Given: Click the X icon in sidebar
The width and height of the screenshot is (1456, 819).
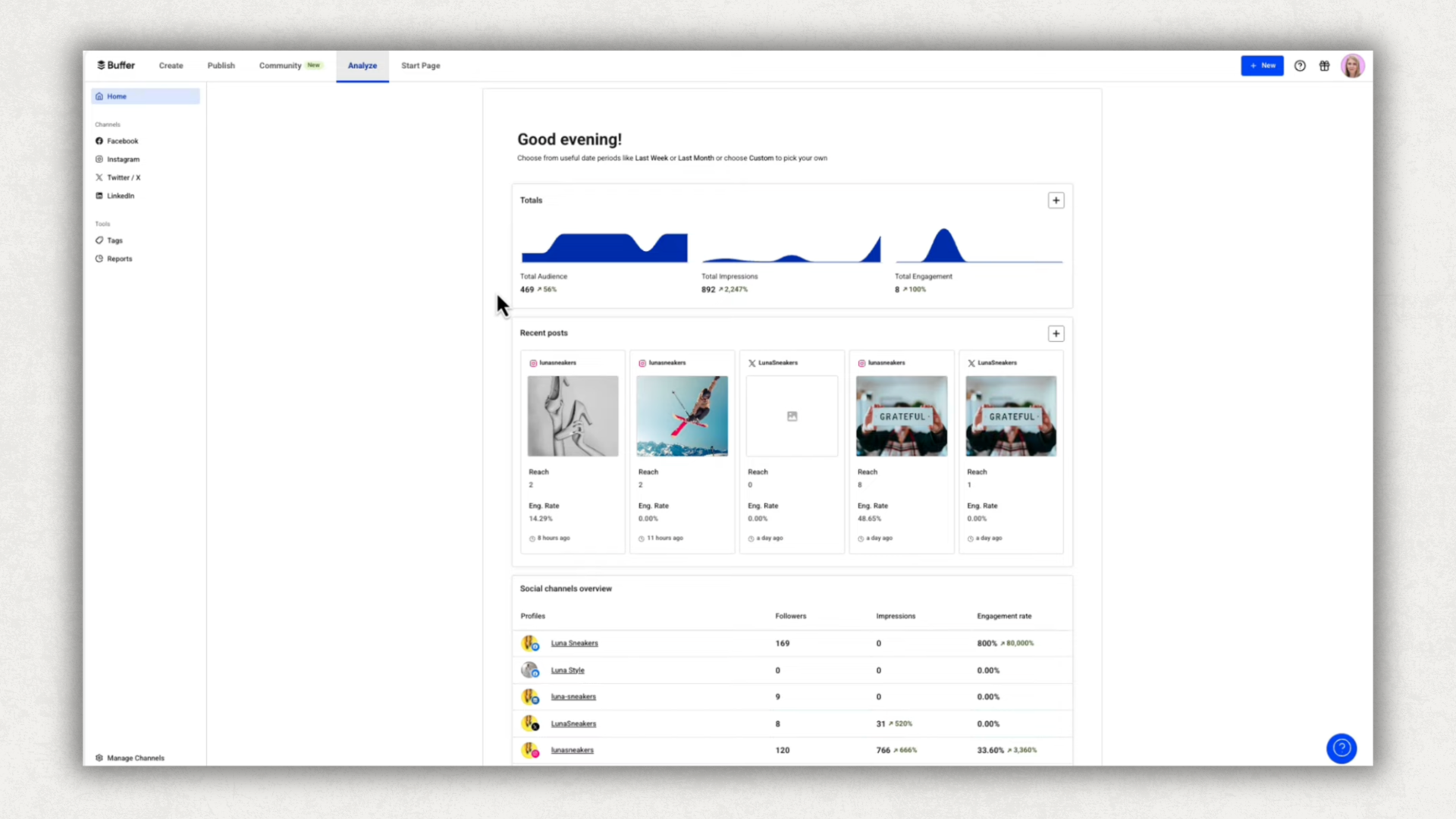Looking at the screenshot, I should click(x=99, y=177).
